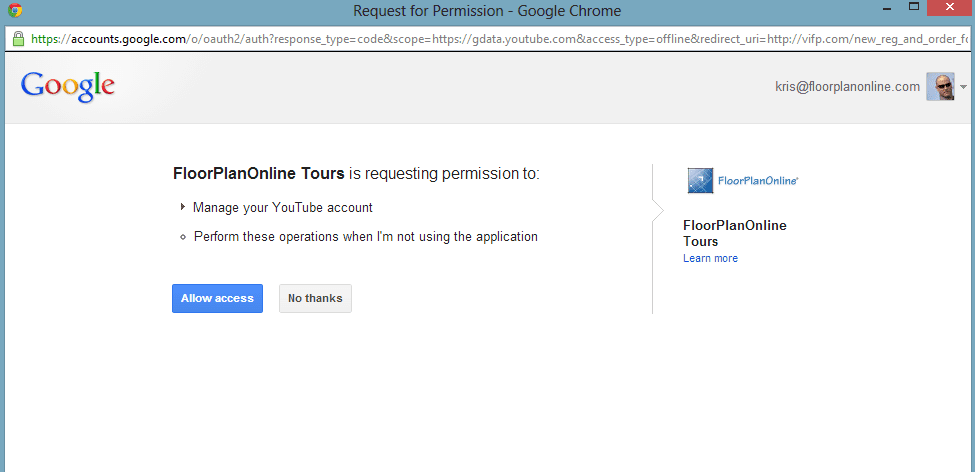Click the user profile avatar picture
975x472 pixels.
click(940, 87)
